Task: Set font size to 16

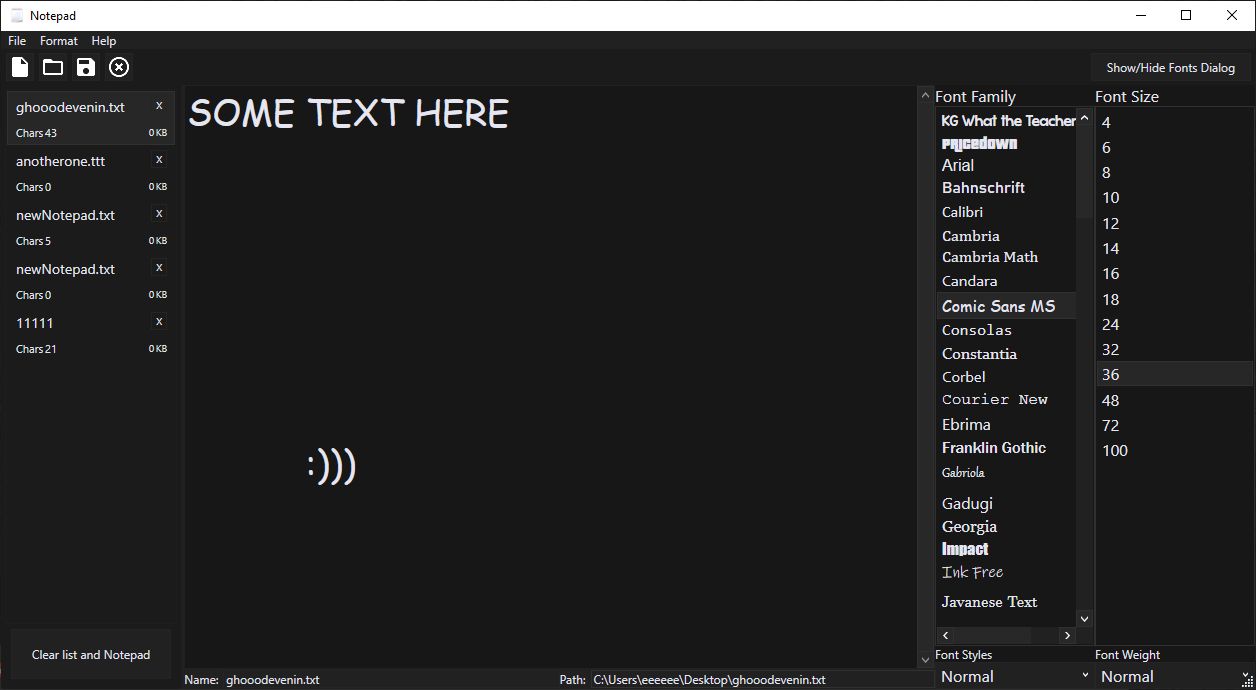Action: click(x=1175, y=274)
